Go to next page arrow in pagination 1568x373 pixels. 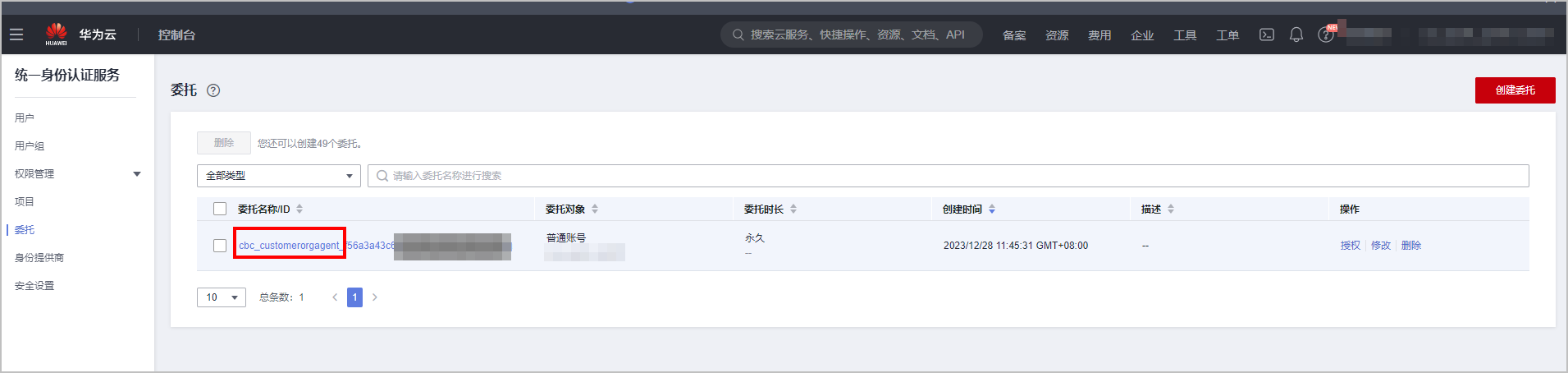375,297
